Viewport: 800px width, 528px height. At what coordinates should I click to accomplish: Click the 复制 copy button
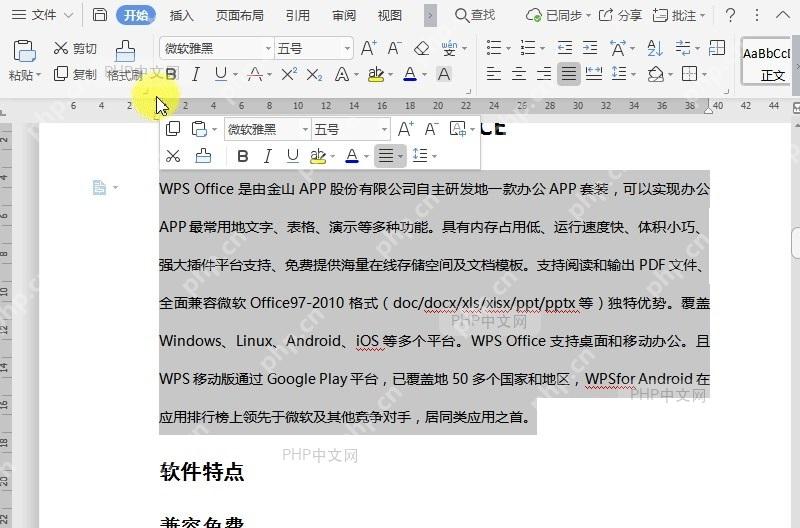coord(75,74)
